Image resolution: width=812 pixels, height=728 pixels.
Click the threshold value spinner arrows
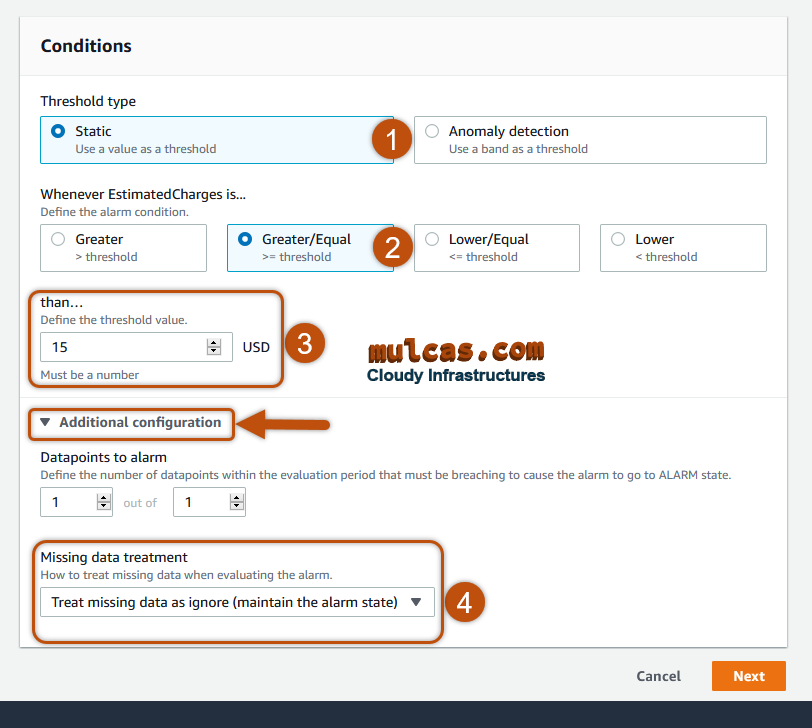click(x=213, y=347)
